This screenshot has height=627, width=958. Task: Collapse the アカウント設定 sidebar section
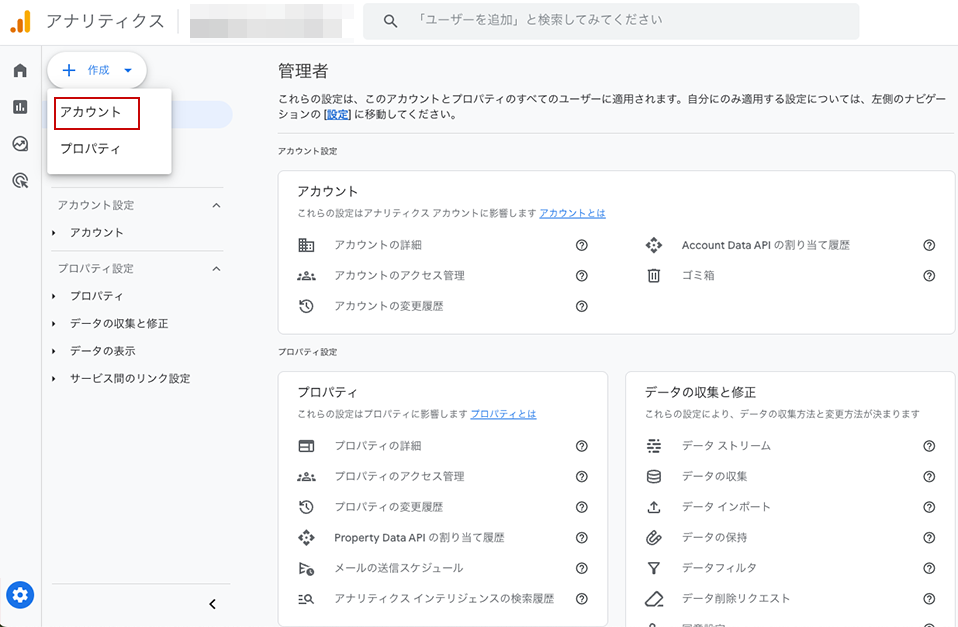point(216,205)
